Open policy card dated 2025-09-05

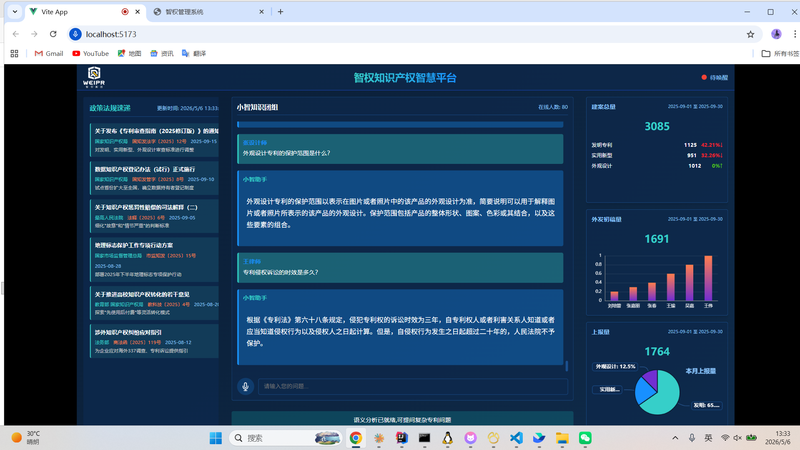(x=154, y=216)
